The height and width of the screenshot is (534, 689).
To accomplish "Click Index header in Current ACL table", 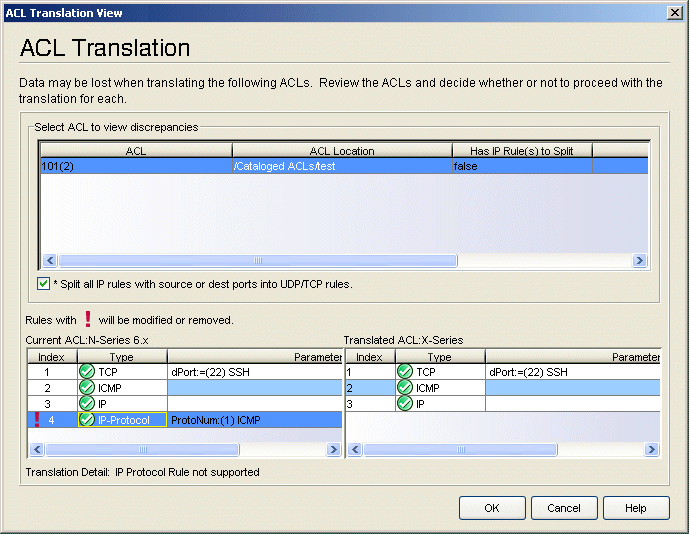I will pos(52,357).
